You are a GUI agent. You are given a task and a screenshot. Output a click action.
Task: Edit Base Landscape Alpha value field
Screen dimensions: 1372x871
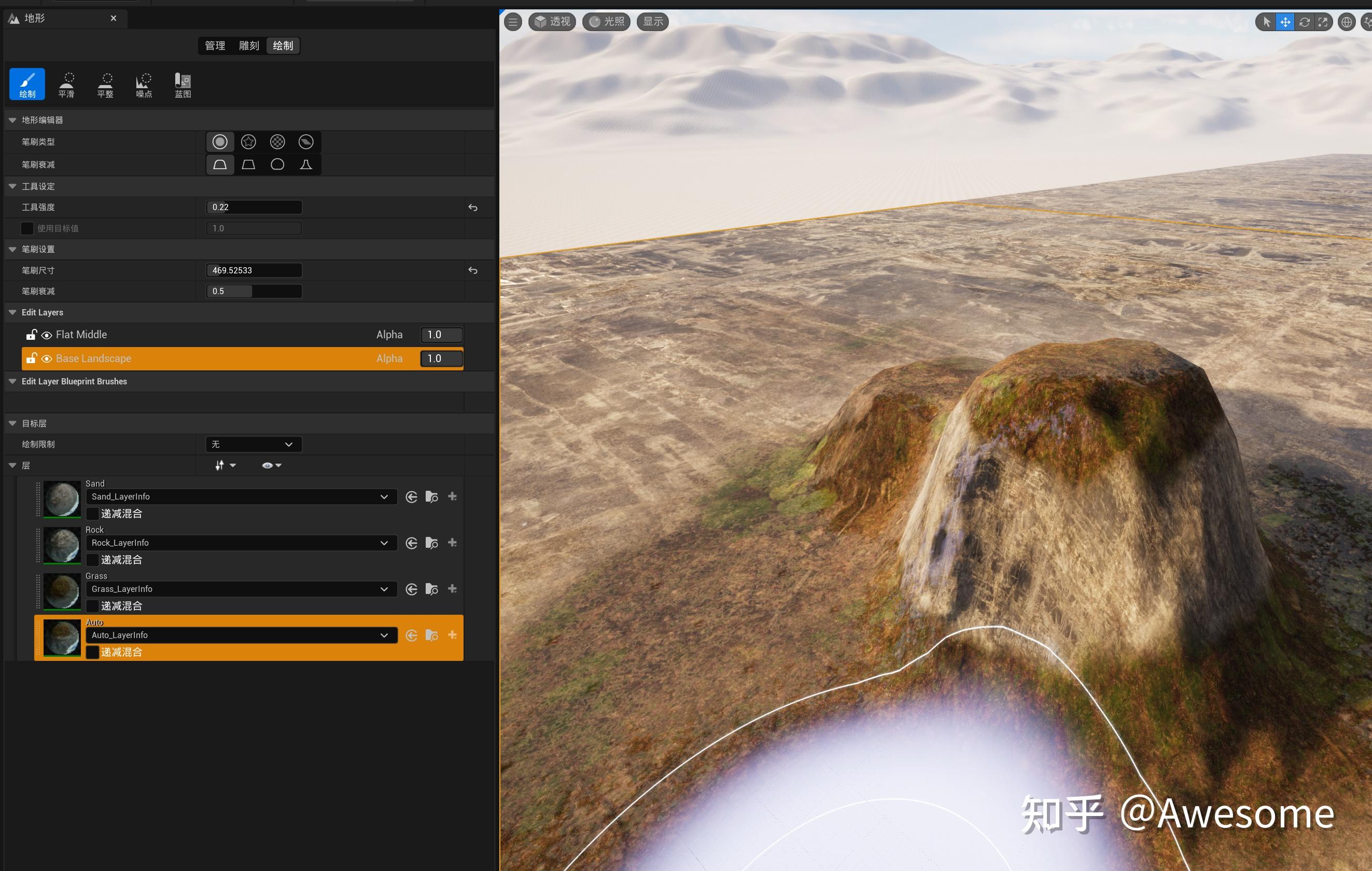coord(441,358)
